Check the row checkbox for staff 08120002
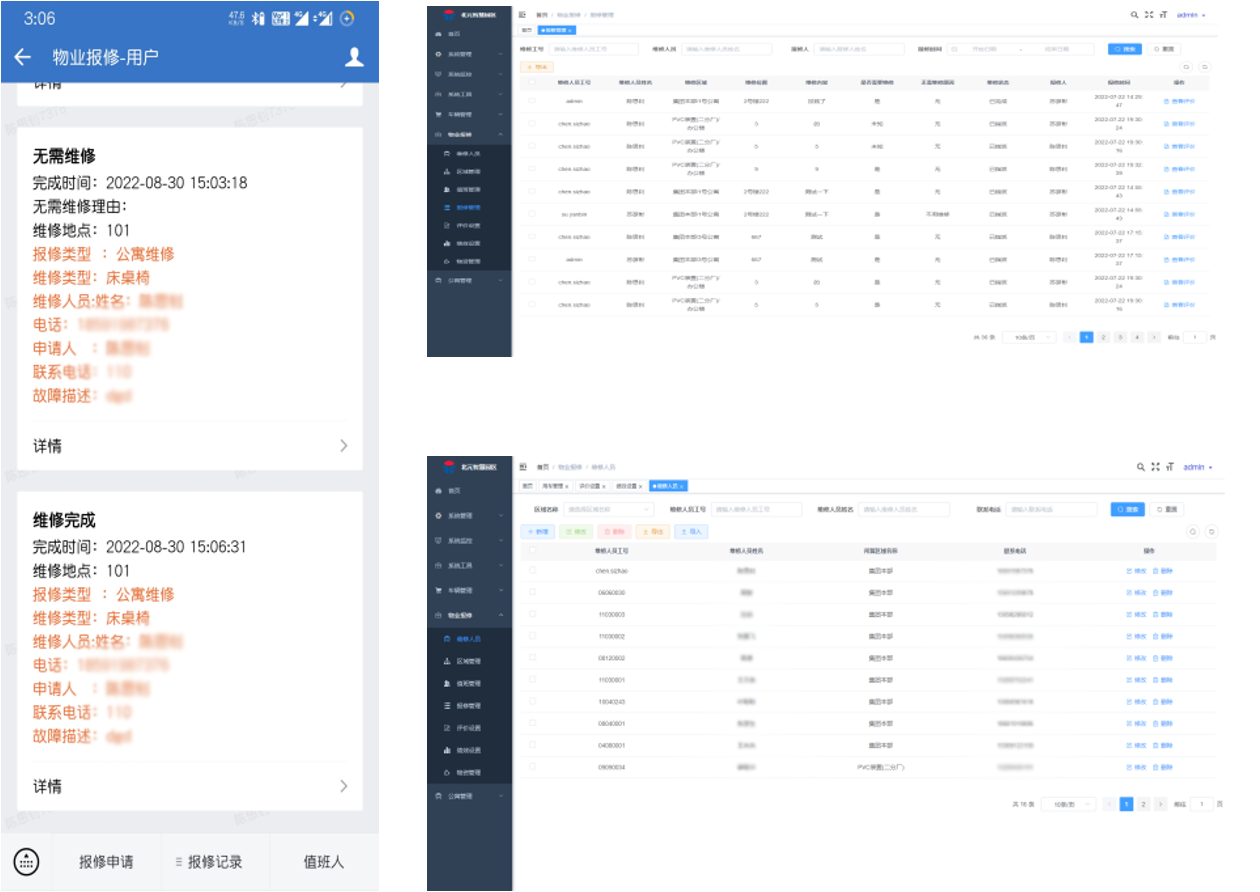The width and height of the screenshot is (1260, 892). [532, 658]
